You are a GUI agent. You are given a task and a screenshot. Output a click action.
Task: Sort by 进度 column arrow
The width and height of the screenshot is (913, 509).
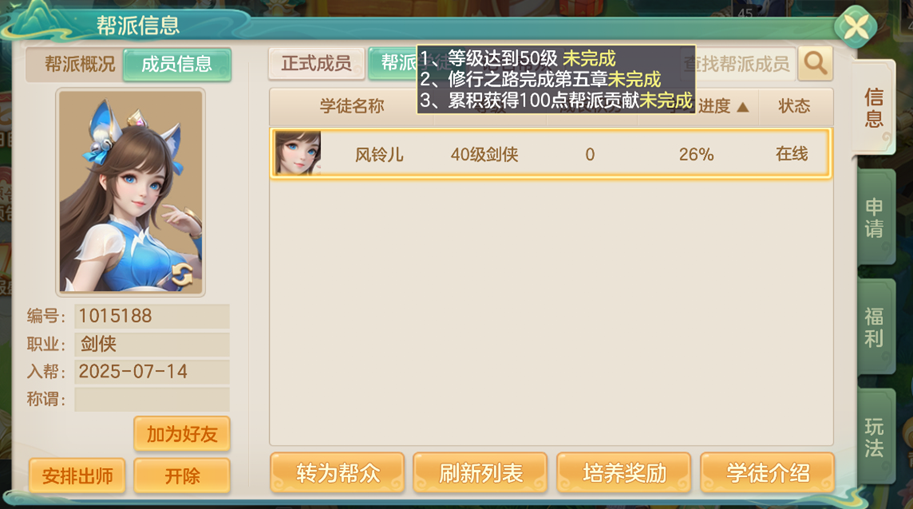742,107
